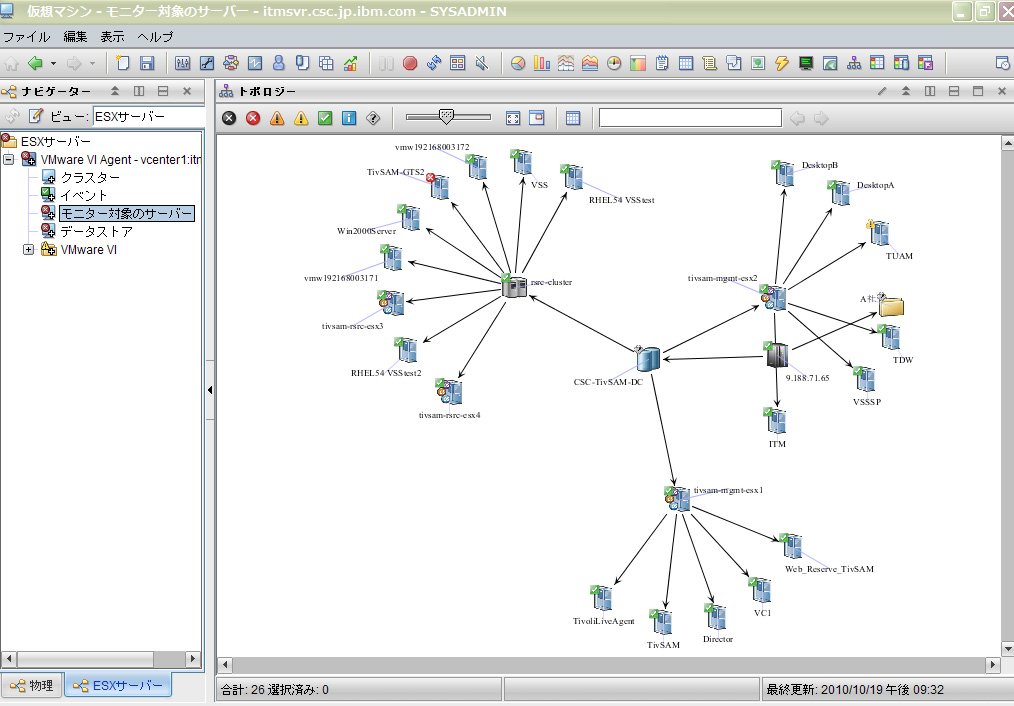
Task: Toggle the red Critical status filter
Action: (x=253, y=118)
